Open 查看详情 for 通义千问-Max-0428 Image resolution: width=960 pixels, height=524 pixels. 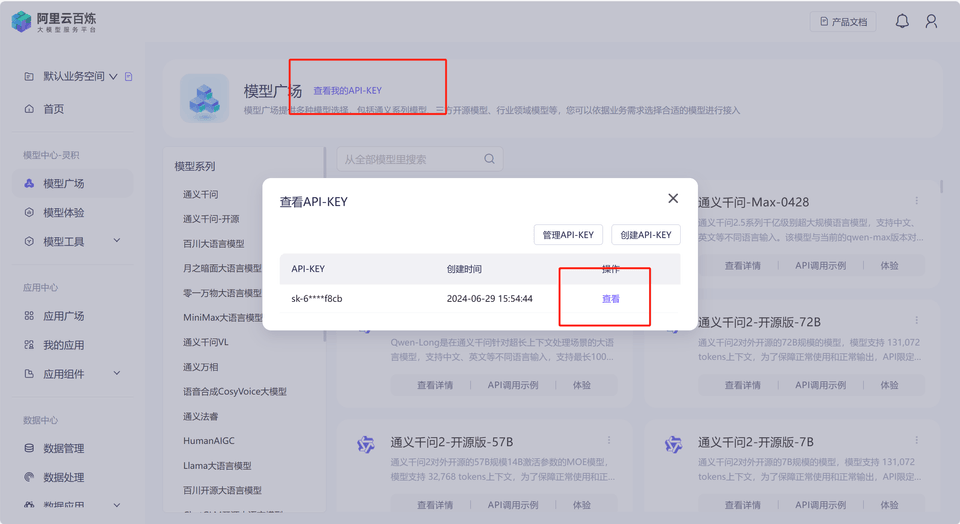[x=743, y=266]
